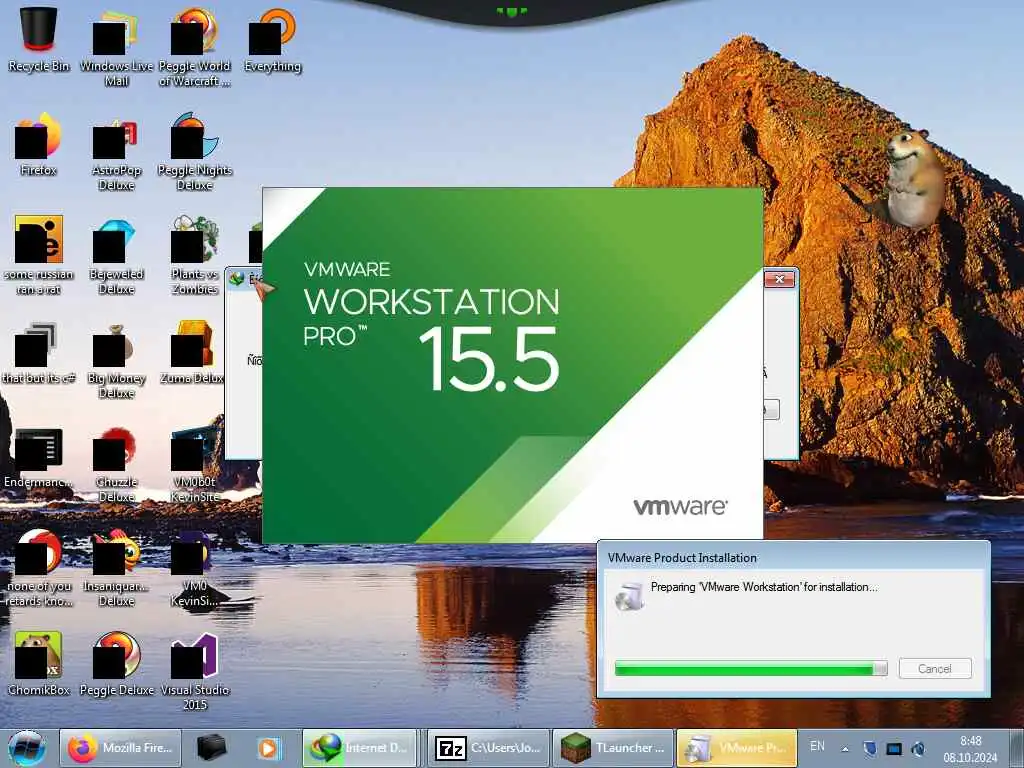
Task: Click the VMware Product Installation title
Action: (682, 558)
